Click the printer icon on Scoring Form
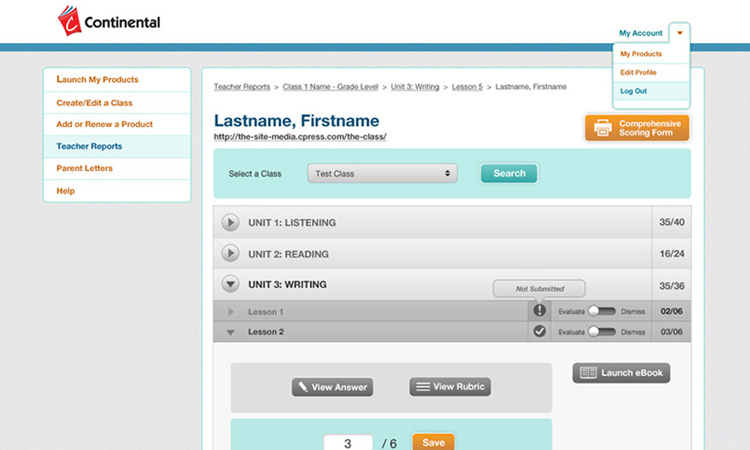 point(603,128)
